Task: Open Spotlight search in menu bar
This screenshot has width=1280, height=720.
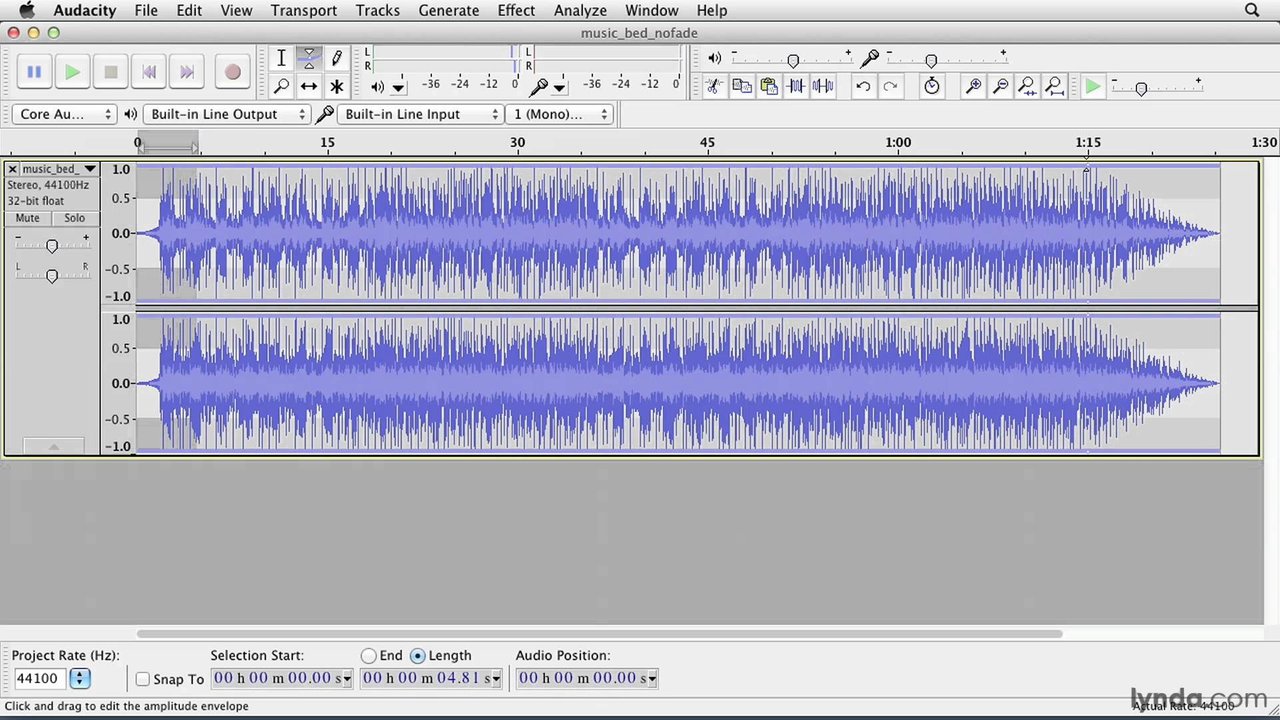Action: point(1252,10)
